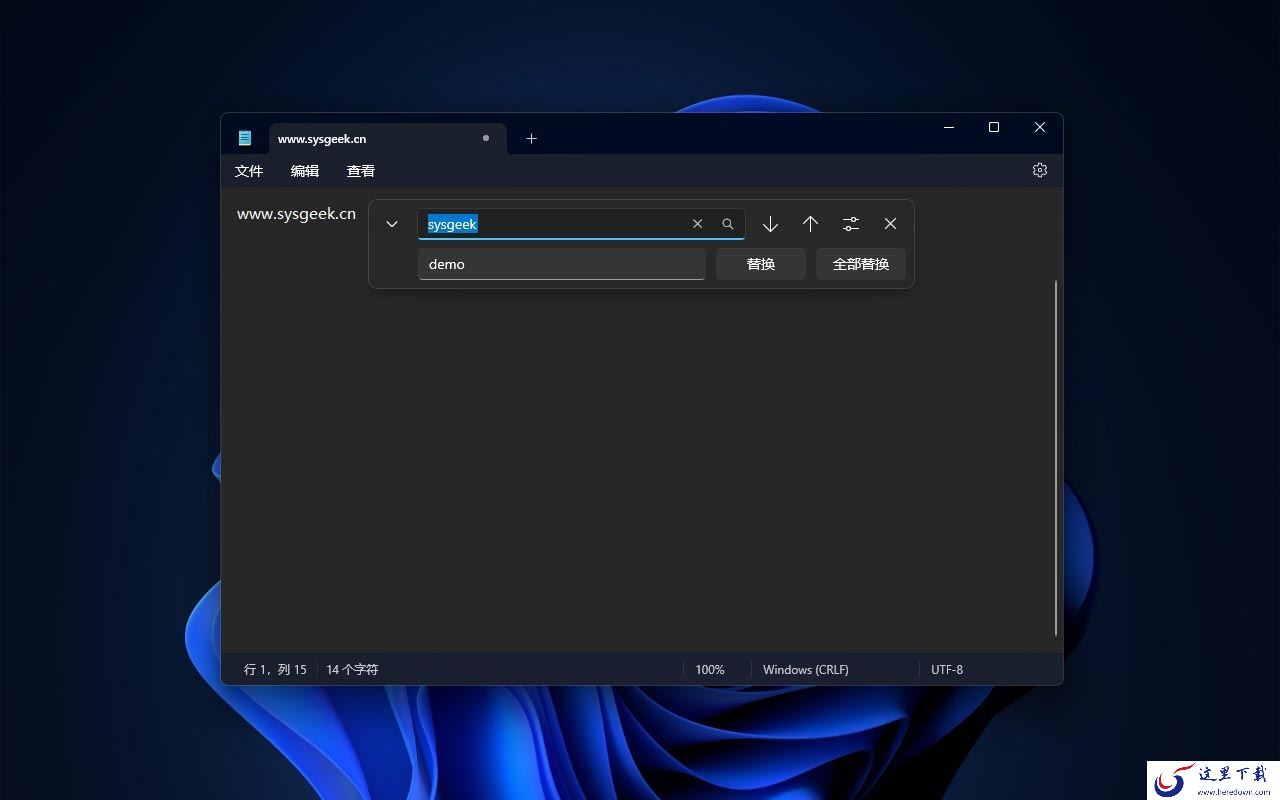1280x800 pixels.
Task: Find next match with down arrow
Action: click(x=770, y=224)
